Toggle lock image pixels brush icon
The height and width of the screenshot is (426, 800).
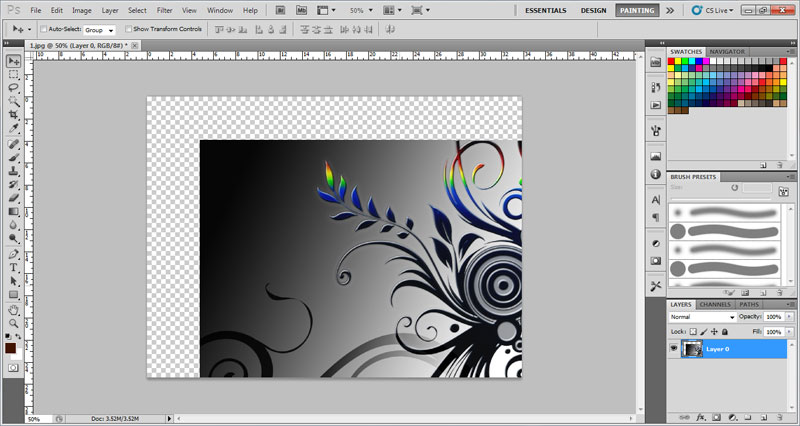tap(704, 332)
